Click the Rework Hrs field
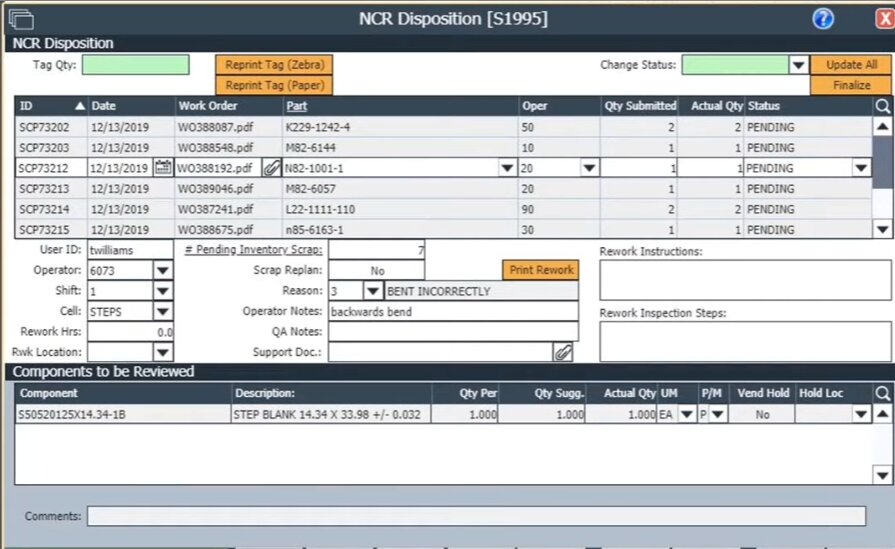The image size is (895, 549). coord(130,332)
